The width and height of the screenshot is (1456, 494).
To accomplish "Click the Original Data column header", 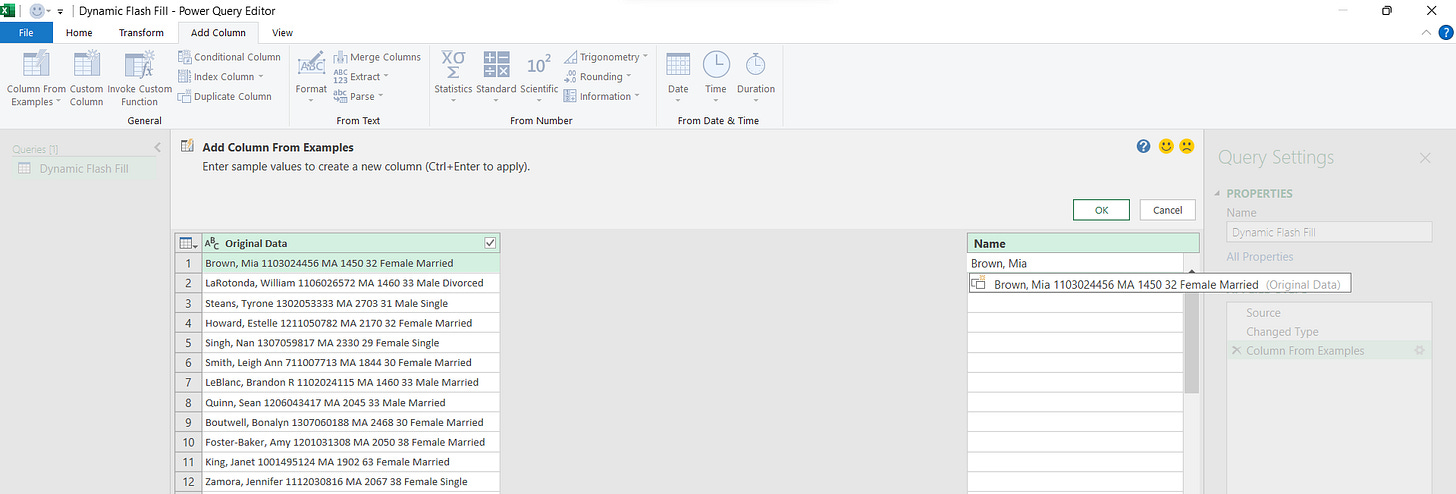I will point(350,243).
